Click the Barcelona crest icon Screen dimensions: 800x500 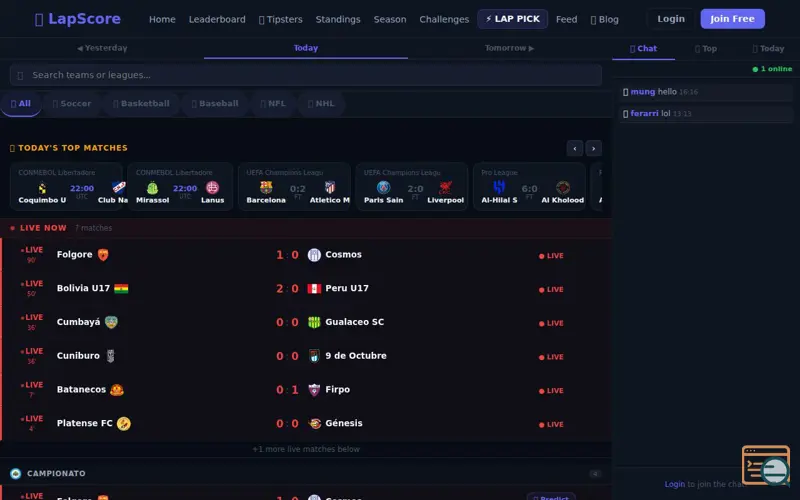tap(266, 187)
